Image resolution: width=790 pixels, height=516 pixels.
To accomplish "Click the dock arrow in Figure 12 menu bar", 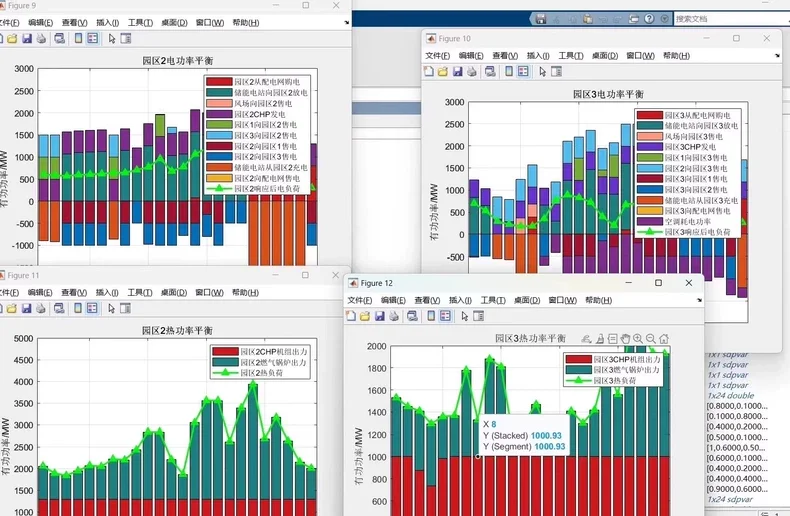I will click(699, 300).
